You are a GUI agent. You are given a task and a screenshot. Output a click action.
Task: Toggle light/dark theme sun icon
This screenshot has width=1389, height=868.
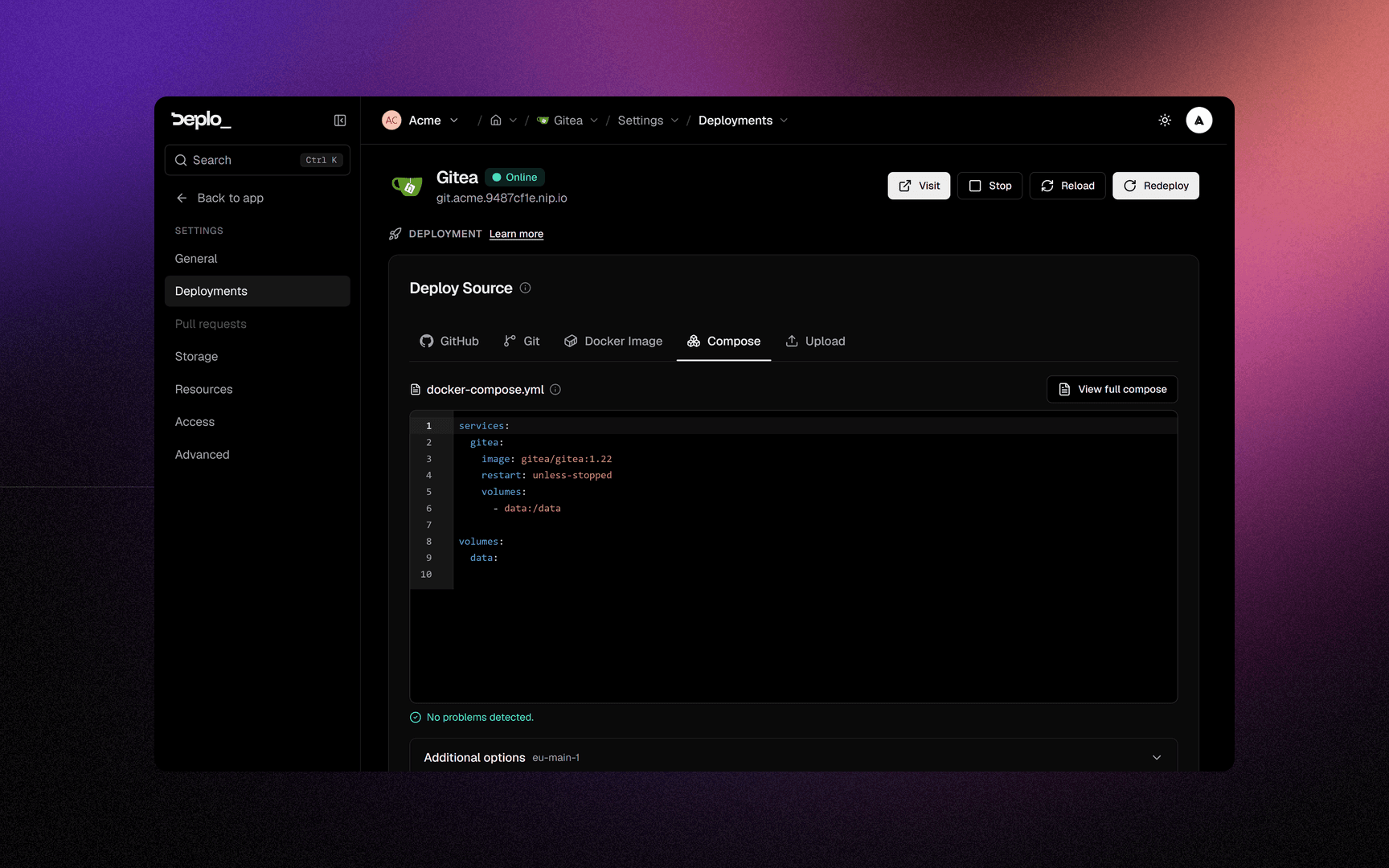tap(1165, 121)
